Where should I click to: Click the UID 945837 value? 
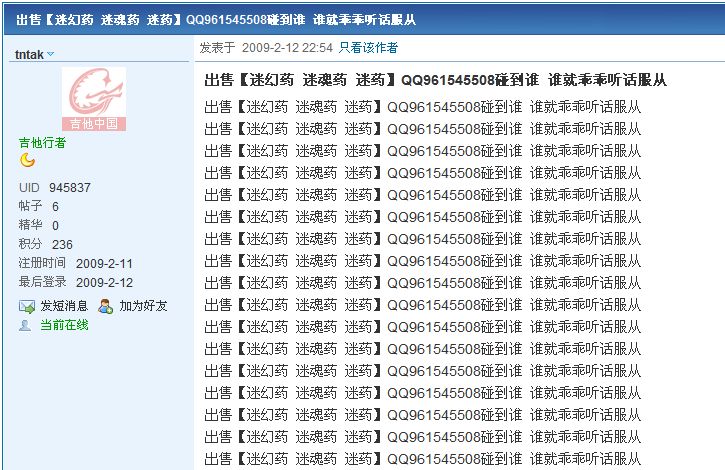tap(70, 187)
